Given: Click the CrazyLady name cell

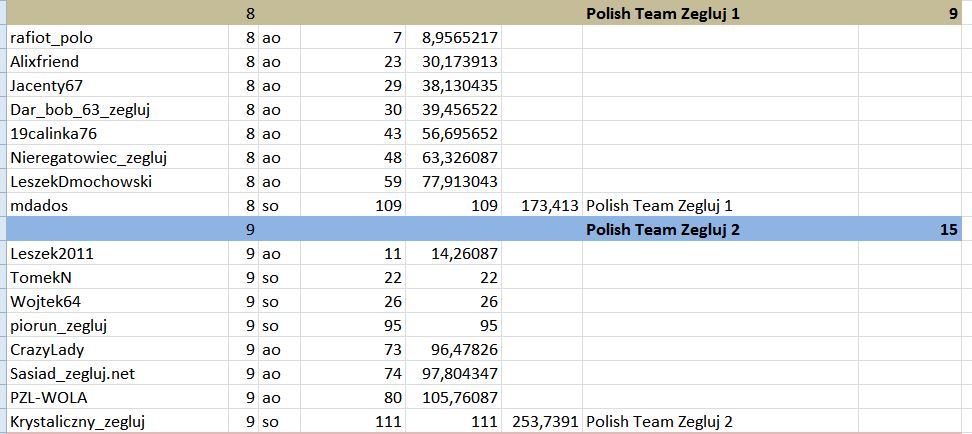Looking at the screenshot, I should (117, 349).
